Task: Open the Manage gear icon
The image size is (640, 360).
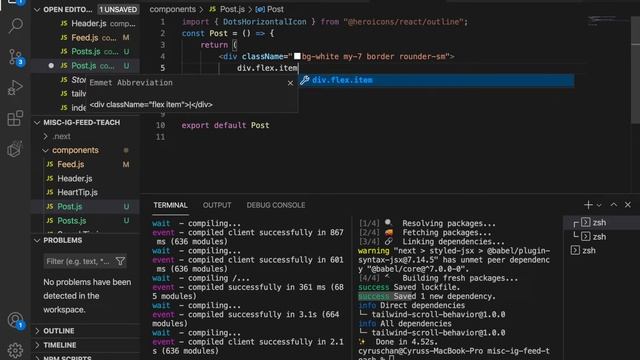Action: (x=15, y=350)
